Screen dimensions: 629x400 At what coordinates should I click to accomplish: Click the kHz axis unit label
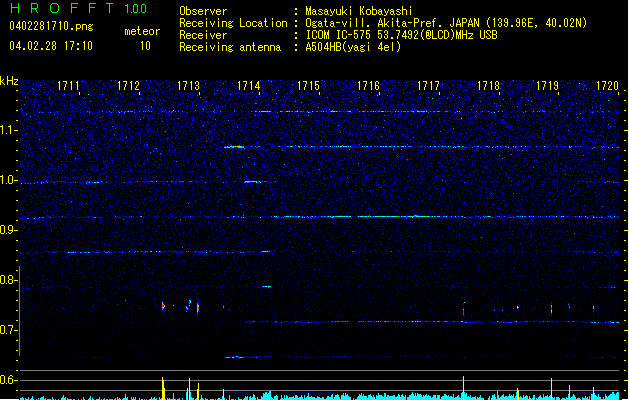pos(9,81)
